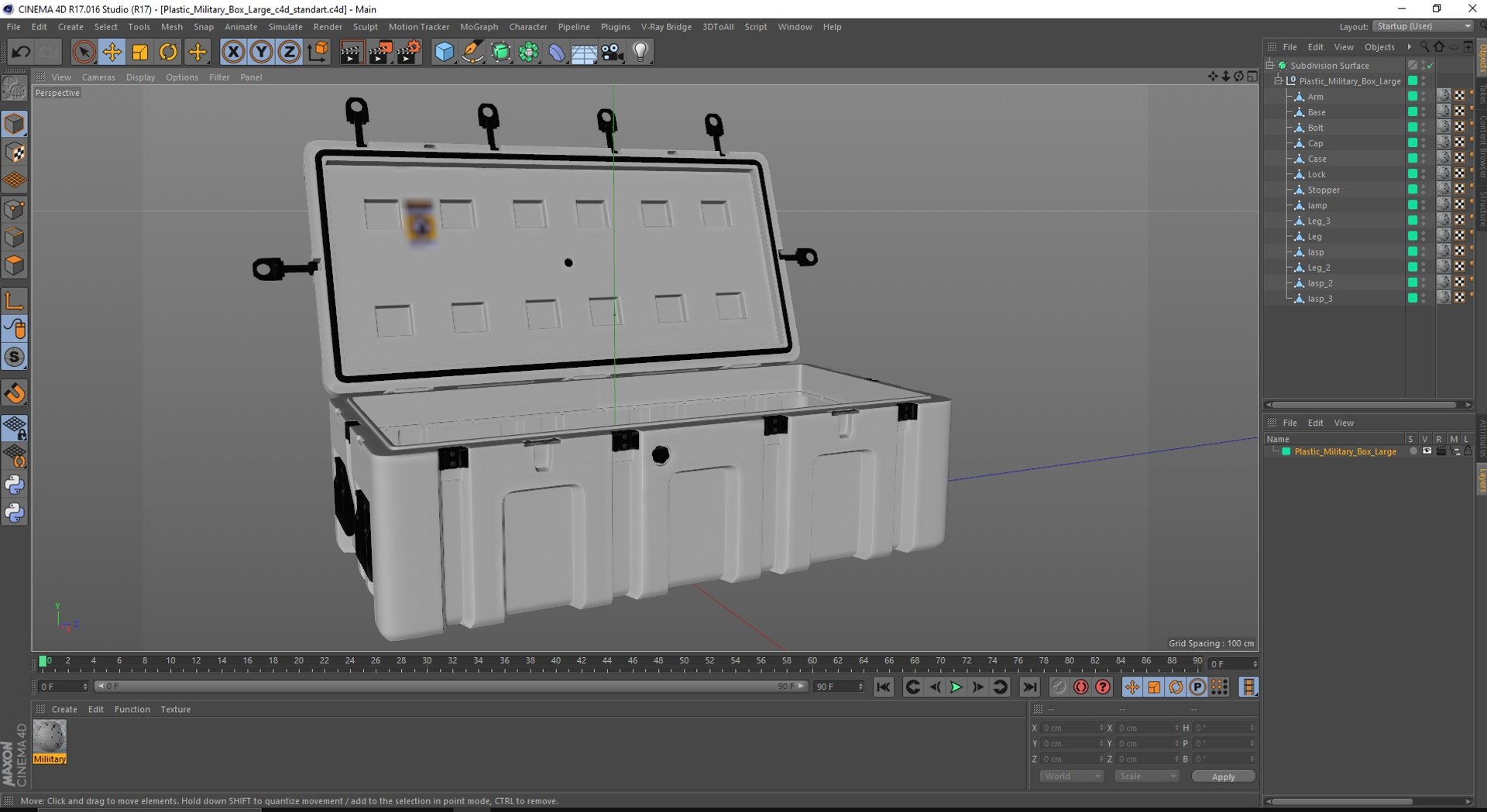1487x812 pixels.
Task: Render the active view clapperboard icon
Action: (352, 52)
